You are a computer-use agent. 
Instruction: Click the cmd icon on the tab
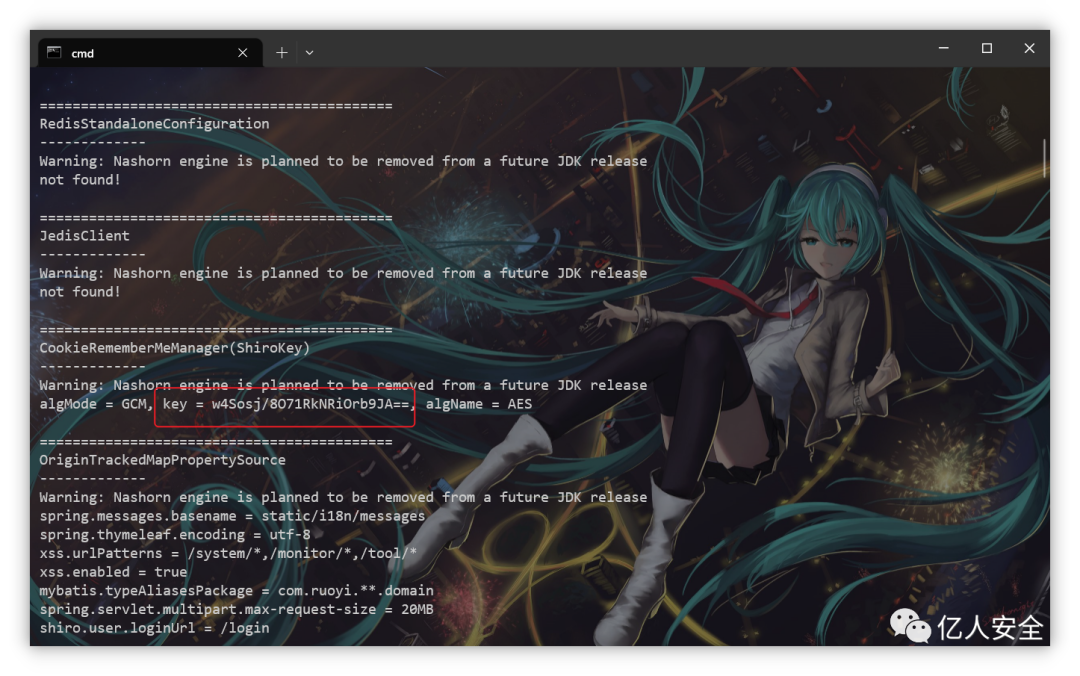pyautogui.click(x=54, y=52)
